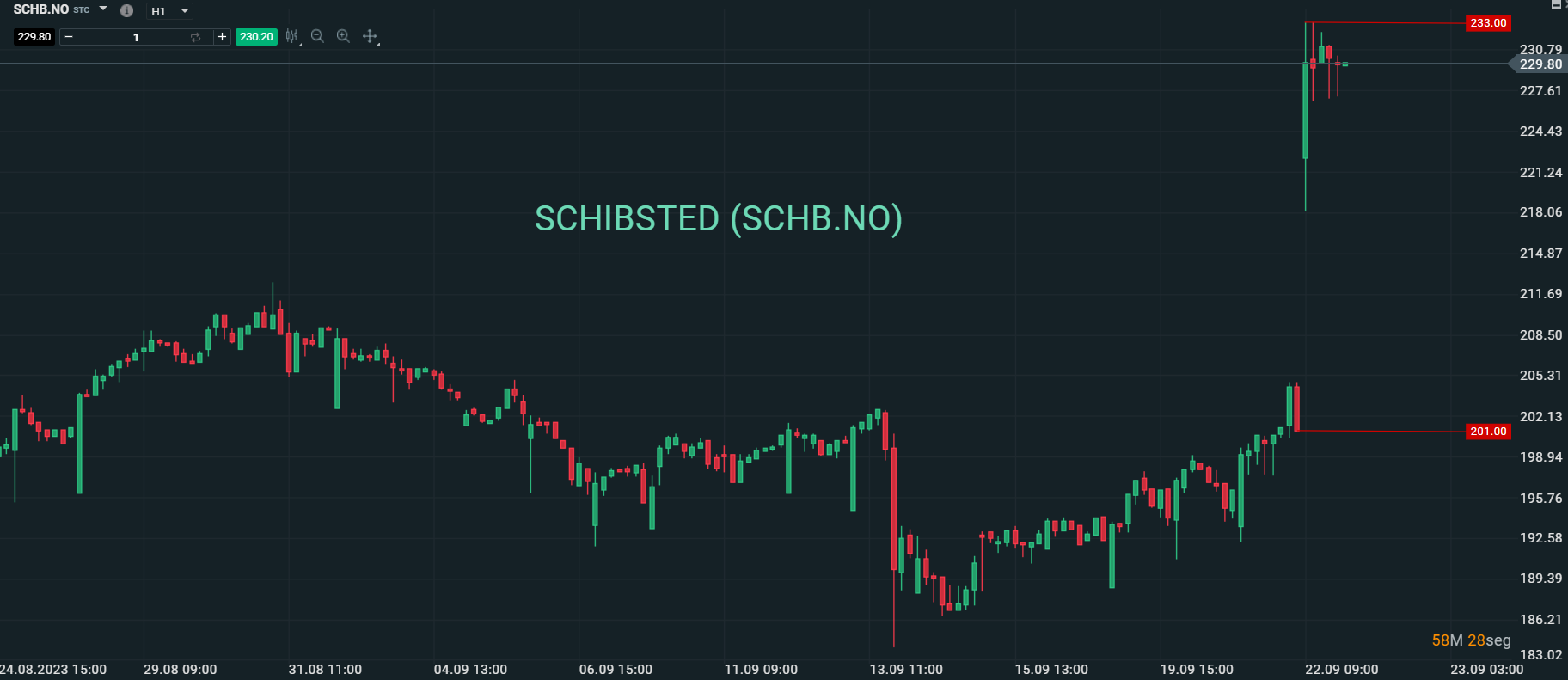Image resolution: width=1568 pixels, height=680 pixels.
Task: Click the sell price 229.80 button
Action: pyautogui.click(x=34, y=37)
